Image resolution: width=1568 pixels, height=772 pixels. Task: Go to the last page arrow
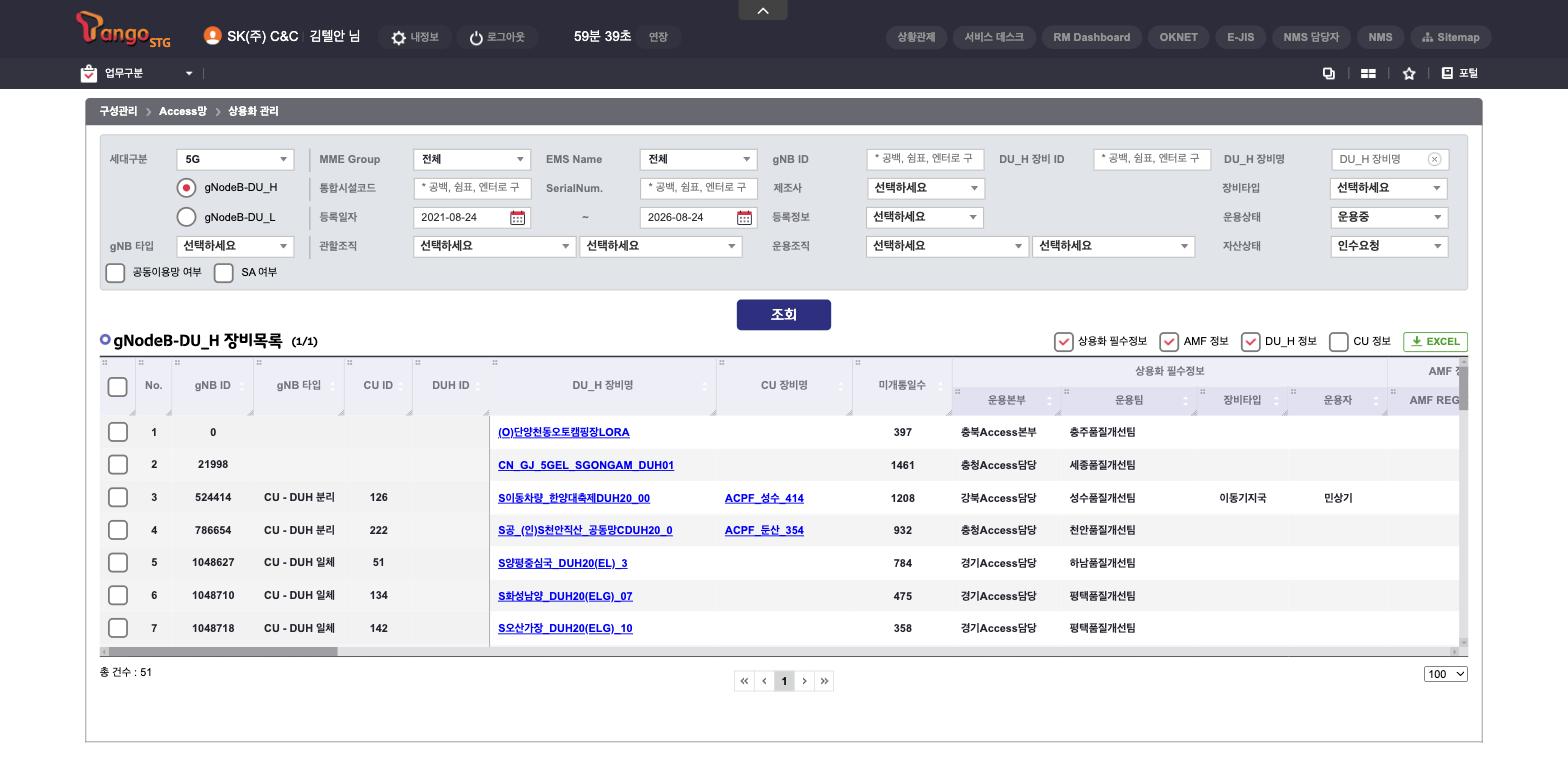[x=824, y=681]
